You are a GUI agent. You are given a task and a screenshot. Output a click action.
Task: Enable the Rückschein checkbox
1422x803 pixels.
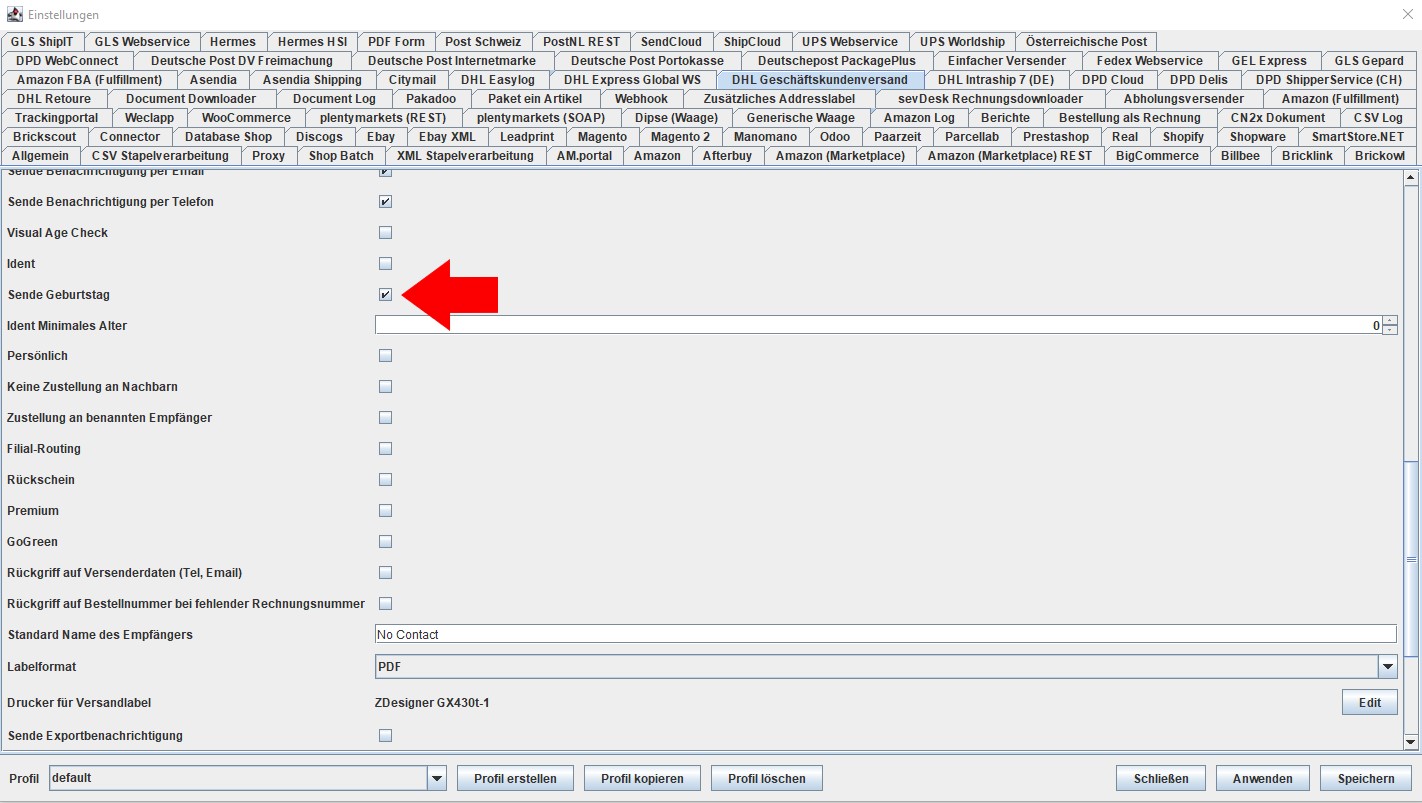tap(385, 480)
